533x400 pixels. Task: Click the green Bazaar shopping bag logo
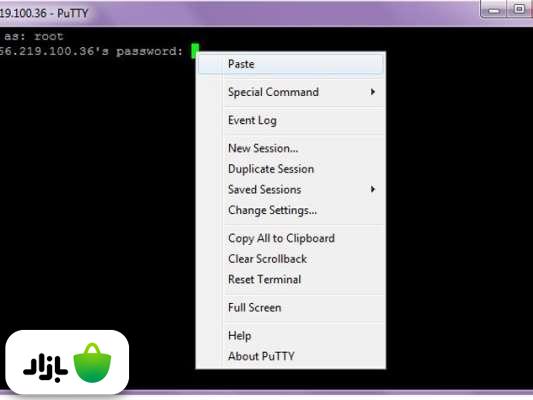[x=92, y=363]
